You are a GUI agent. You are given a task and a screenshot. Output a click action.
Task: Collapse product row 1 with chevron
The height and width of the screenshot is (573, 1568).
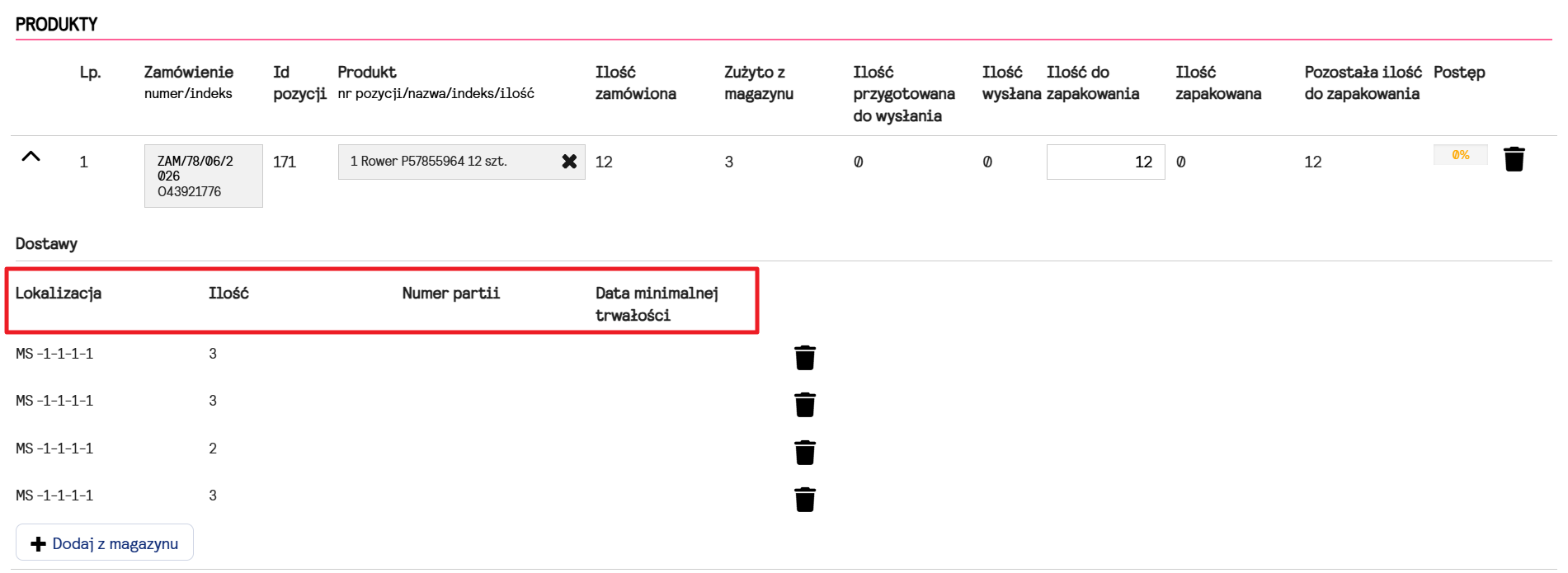point(31,156)
